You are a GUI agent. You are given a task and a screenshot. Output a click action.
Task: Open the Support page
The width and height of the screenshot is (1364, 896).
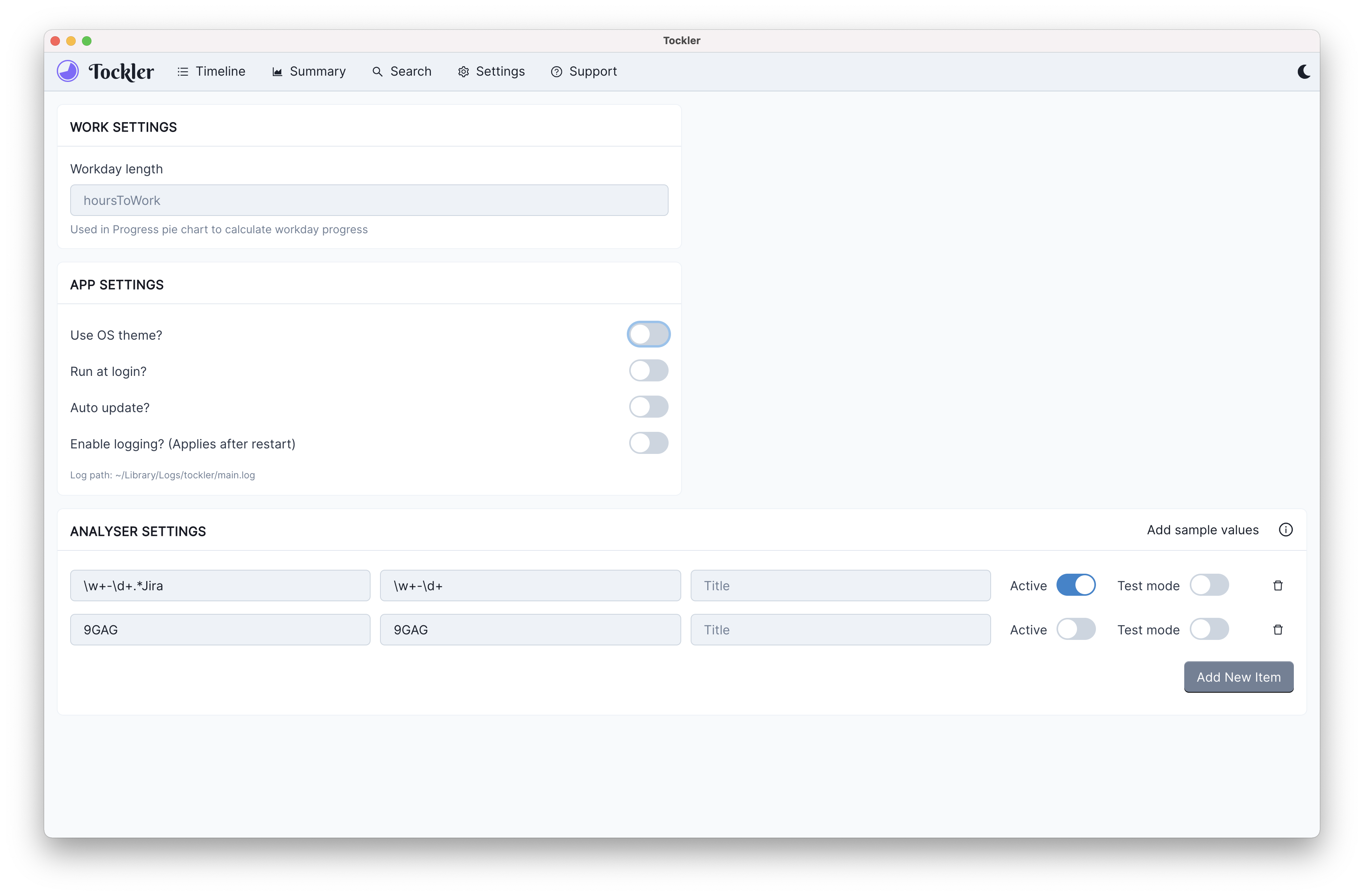click(x=583, y=72)
